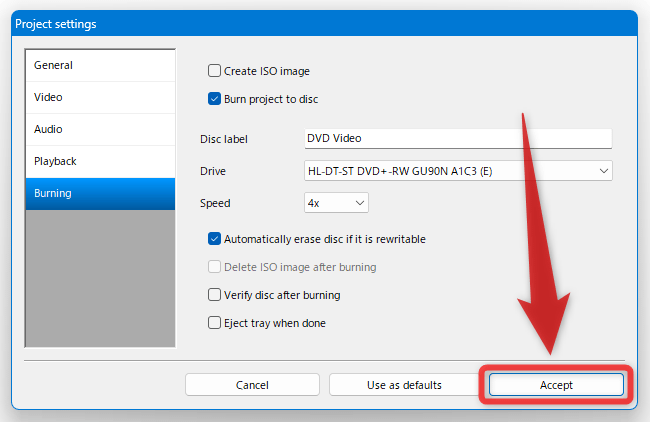The height and width of the screenshot is (422, 650).
Task: Expand the Speed dropdown showing 4x
Action: click(x=336, y=203)
